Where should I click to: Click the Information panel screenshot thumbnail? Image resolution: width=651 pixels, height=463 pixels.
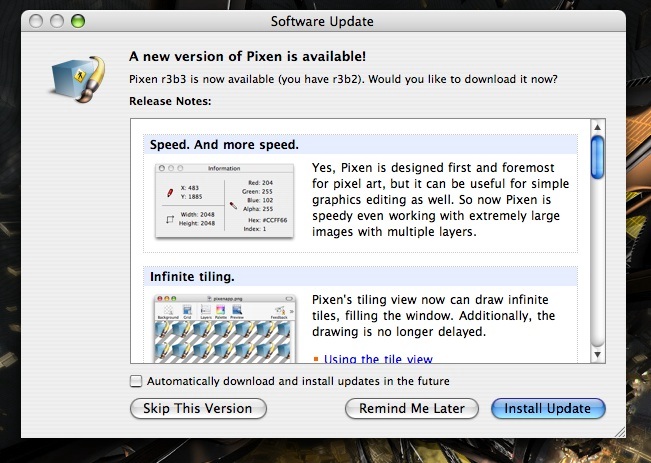point(224,201)
